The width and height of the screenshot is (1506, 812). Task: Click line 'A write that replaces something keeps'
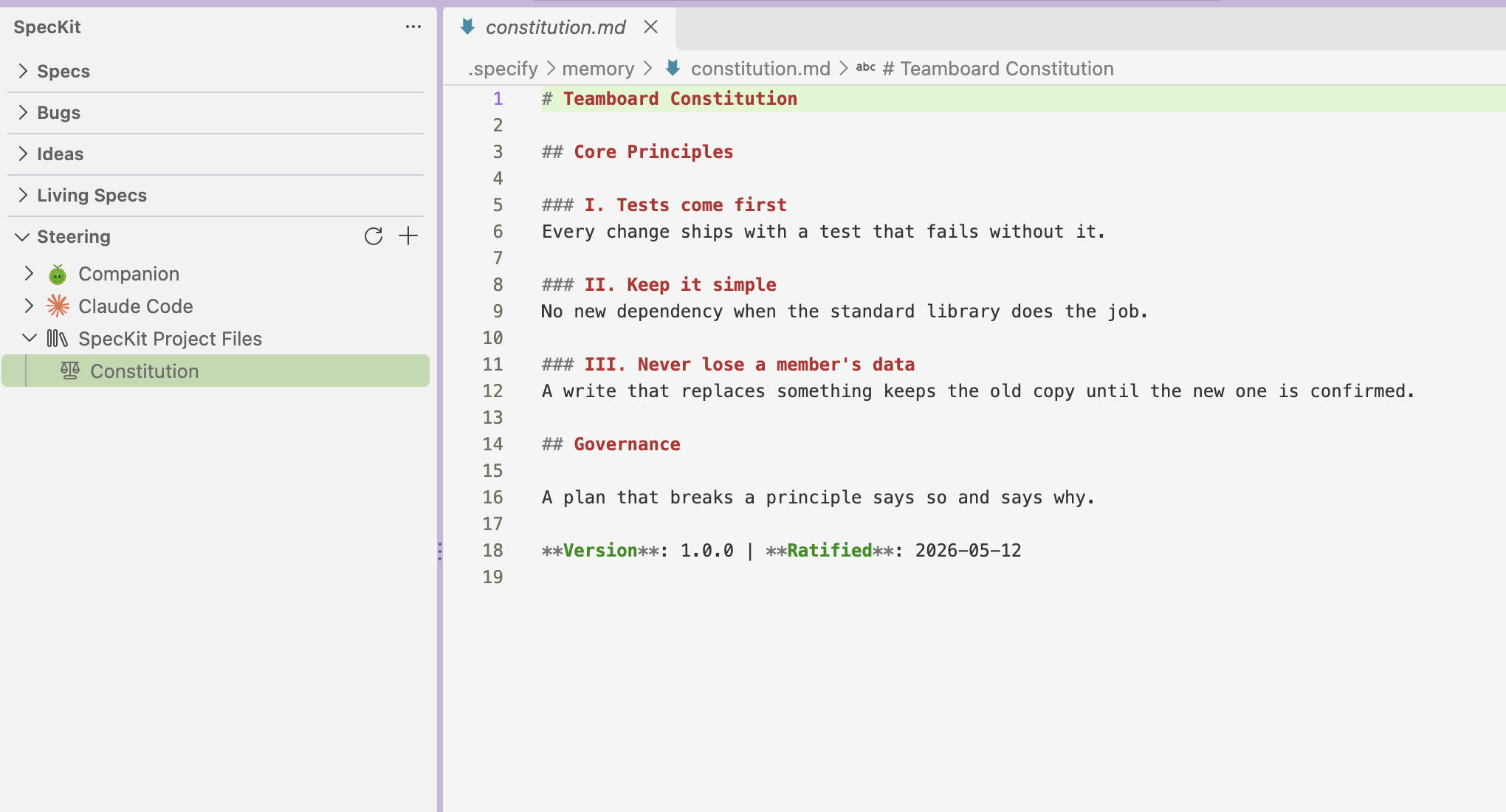tap(978, 391)
